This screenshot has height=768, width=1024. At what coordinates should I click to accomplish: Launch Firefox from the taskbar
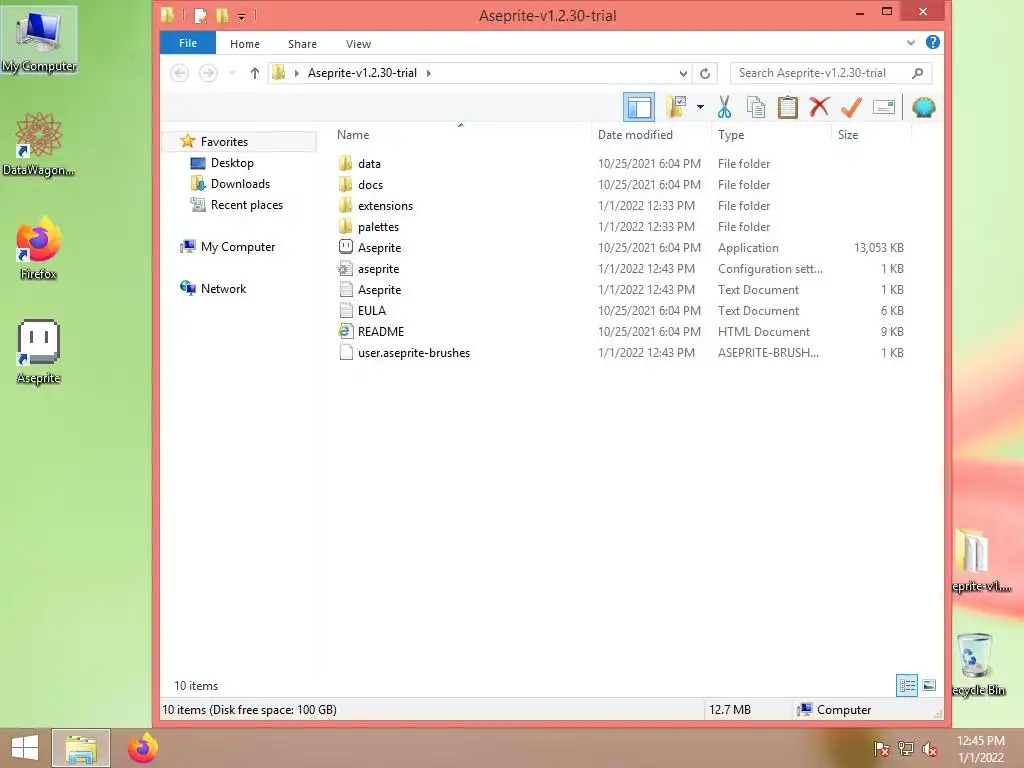point(143,748)
